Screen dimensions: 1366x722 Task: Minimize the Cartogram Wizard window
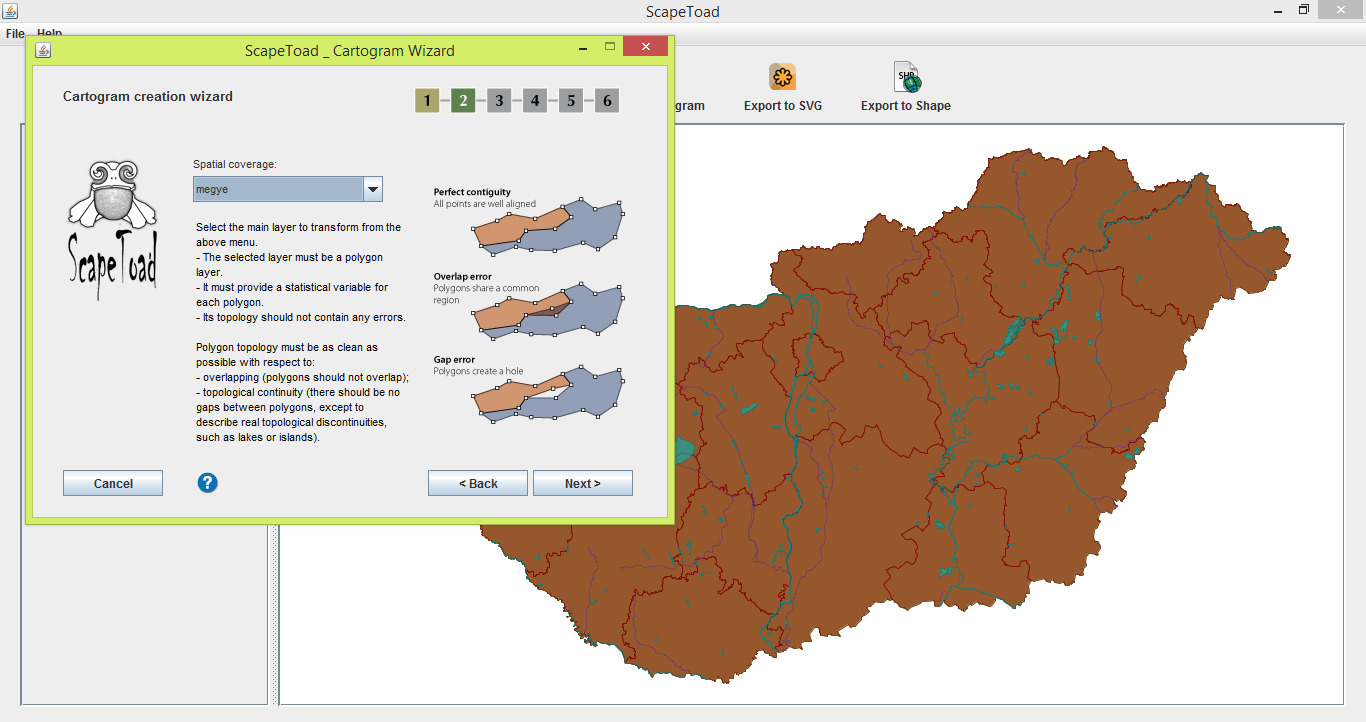(x=583, y=47)
